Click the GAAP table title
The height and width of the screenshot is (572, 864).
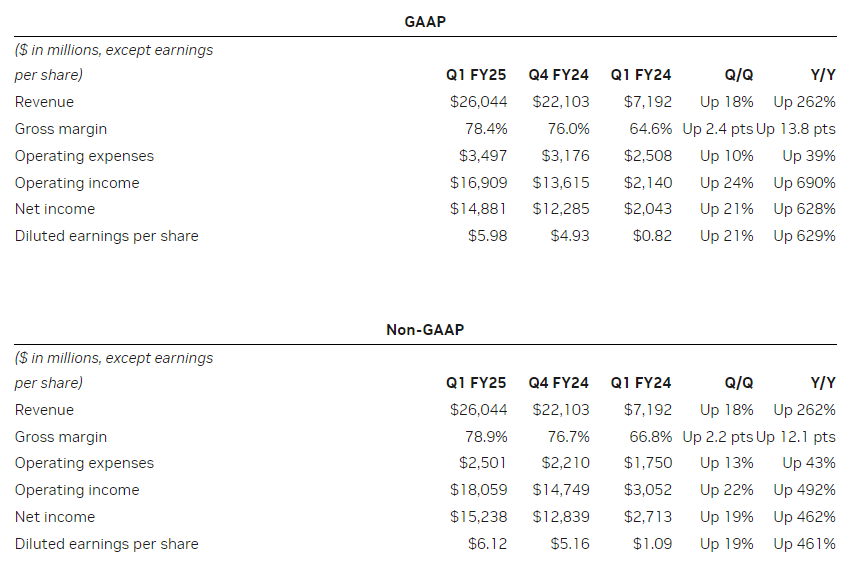[425, 20]
